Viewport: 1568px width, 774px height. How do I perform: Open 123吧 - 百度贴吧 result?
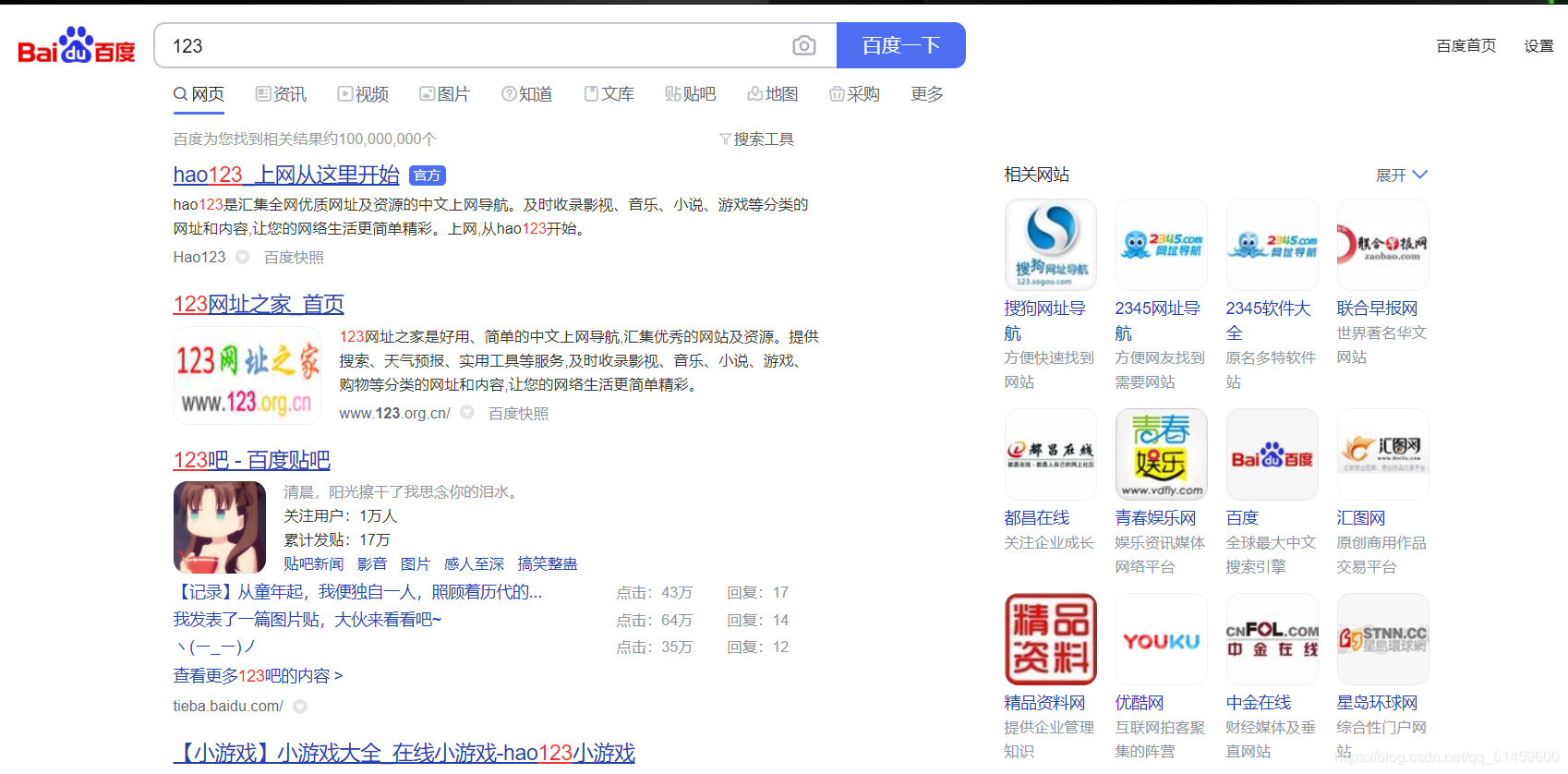coord(251,460)
